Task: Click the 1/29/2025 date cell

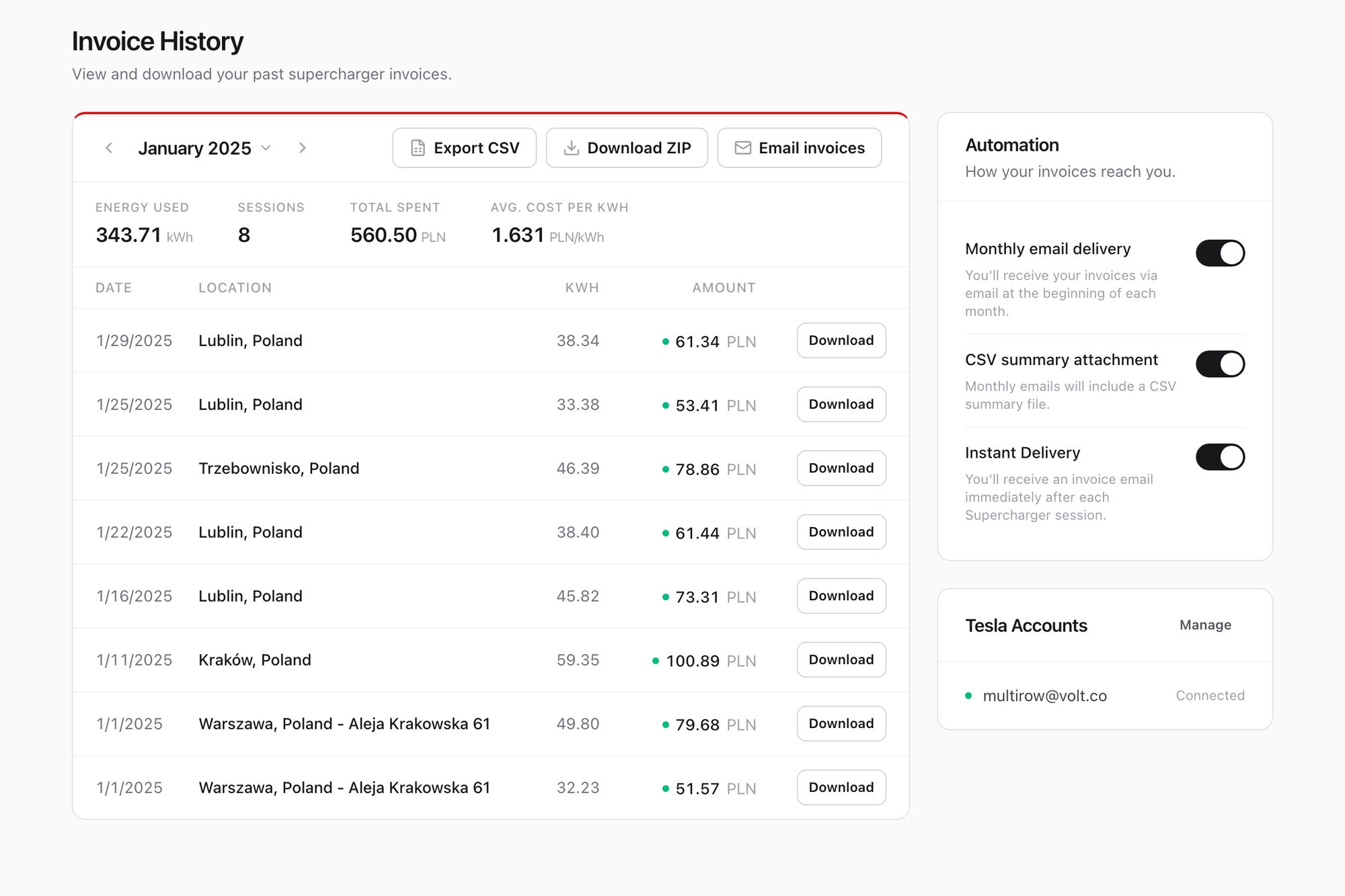Action: (134, 341)
